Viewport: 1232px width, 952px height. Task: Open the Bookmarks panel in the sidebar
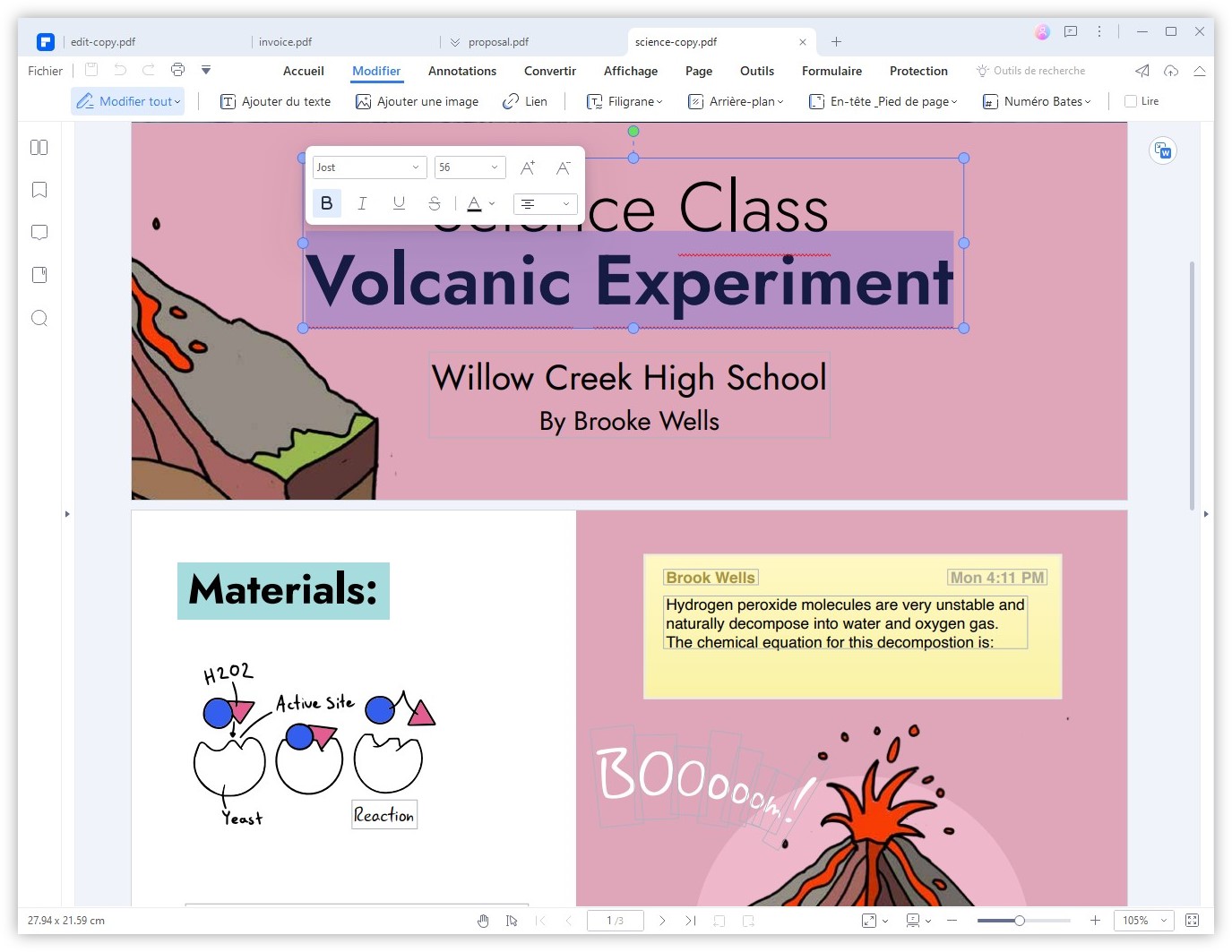[39, 189]
